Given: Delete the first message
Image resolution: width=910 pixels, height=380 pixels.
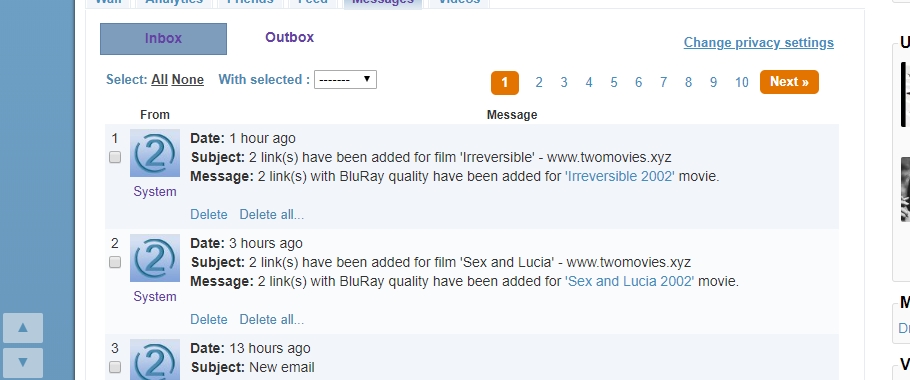Looking at the screenshot, I should [209, 215].
